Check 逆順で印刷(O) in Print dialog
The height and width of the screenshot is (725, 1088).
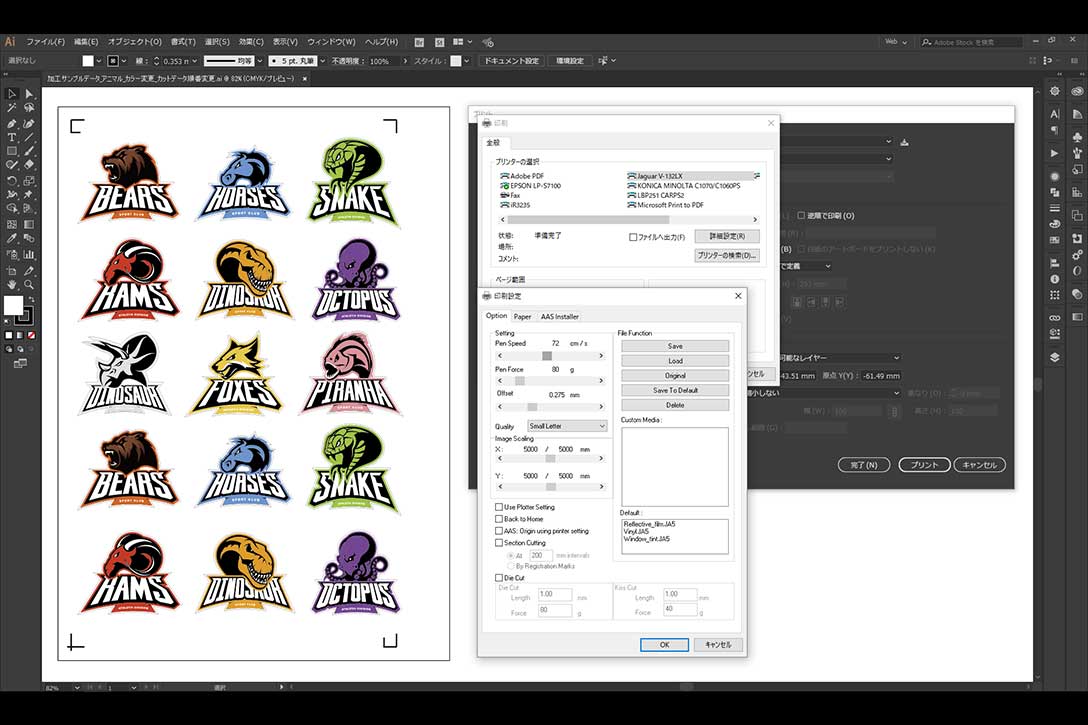coord(801,216)
